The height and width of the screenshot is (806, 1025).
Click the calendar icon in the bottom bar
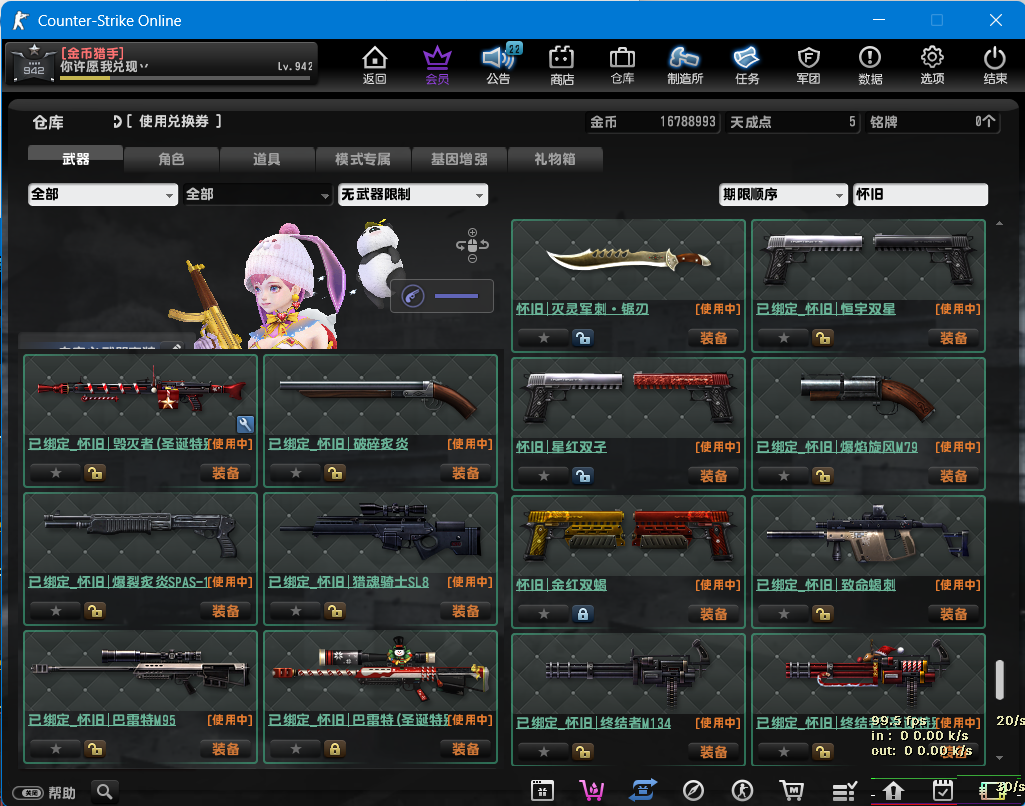(x=542, y=791)
